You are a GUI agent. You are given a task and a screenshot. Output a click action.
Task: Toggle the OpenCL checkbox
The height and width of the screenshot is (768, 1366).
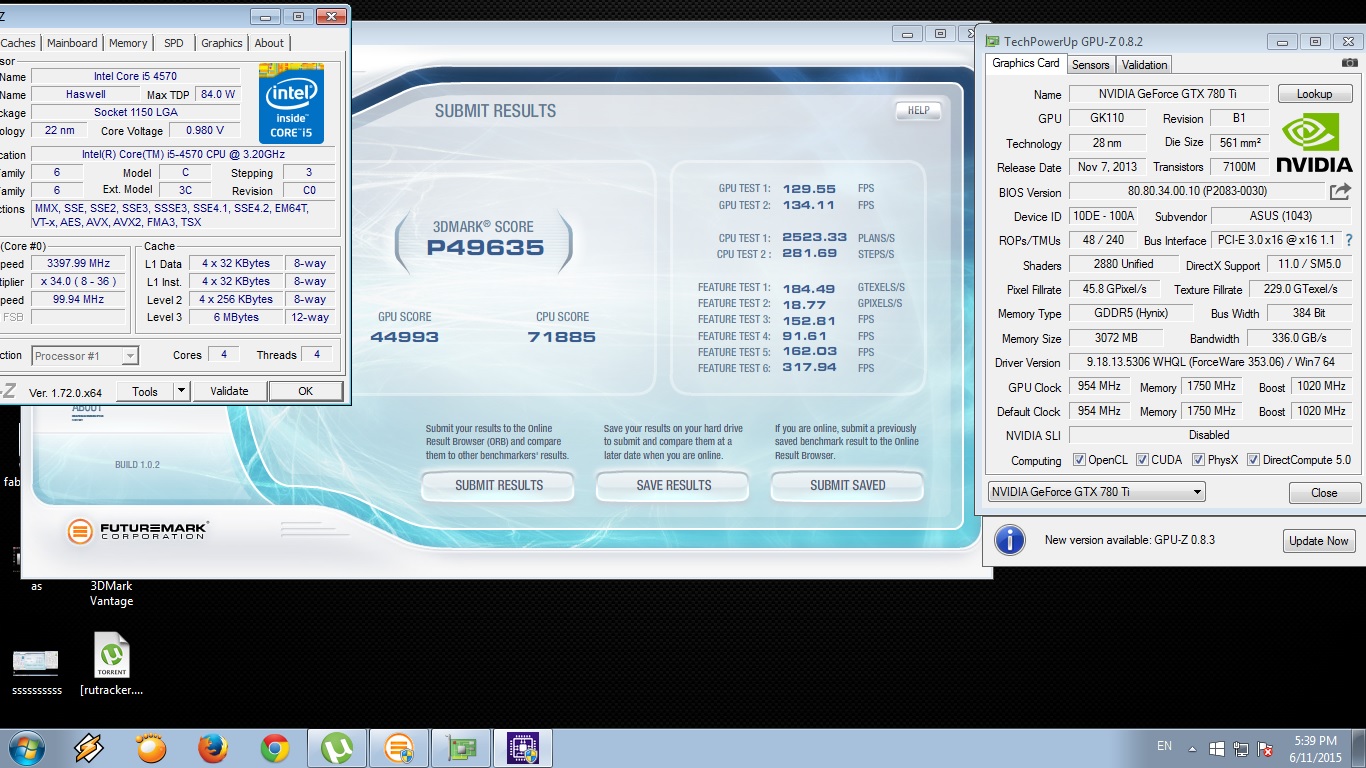pos(1079,460)
